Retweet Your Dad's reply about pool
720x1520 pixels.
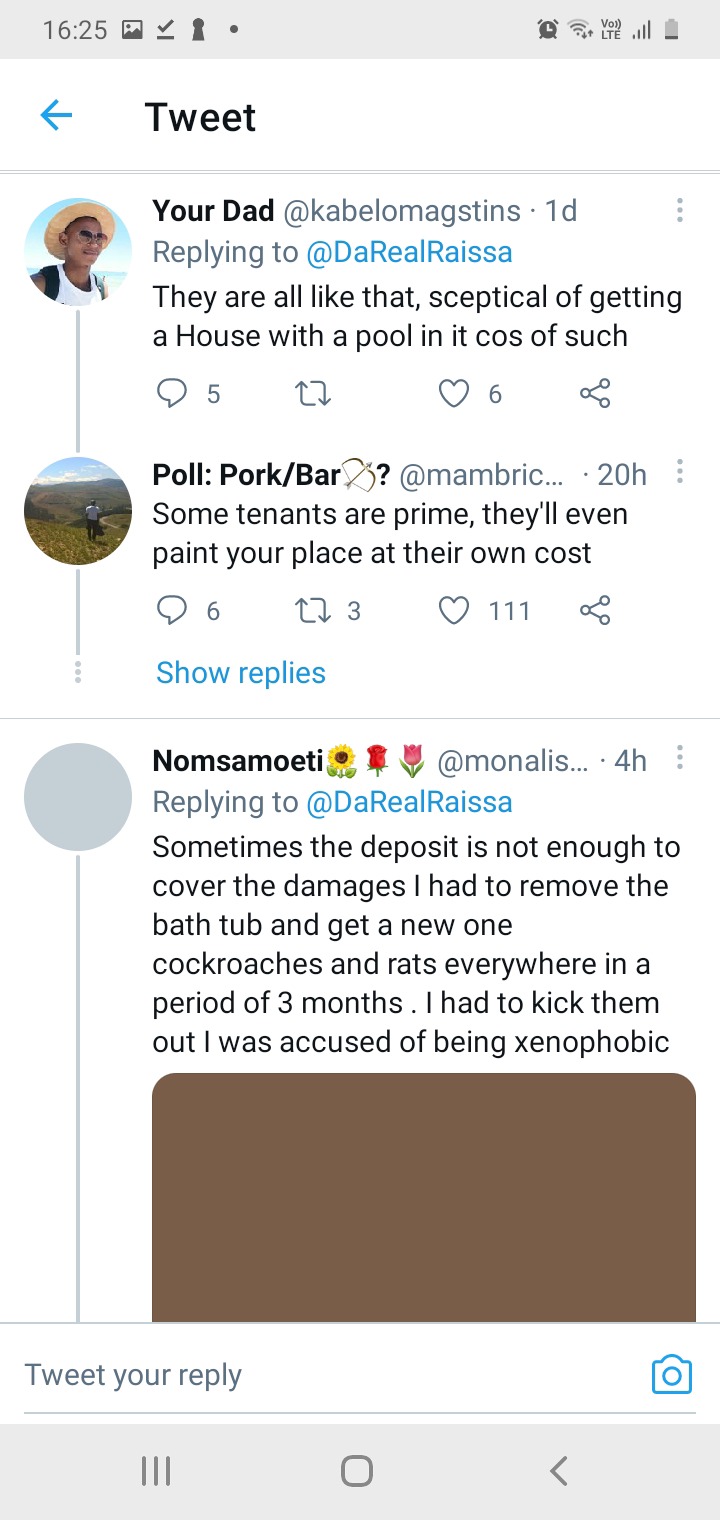tap(315, 394)
